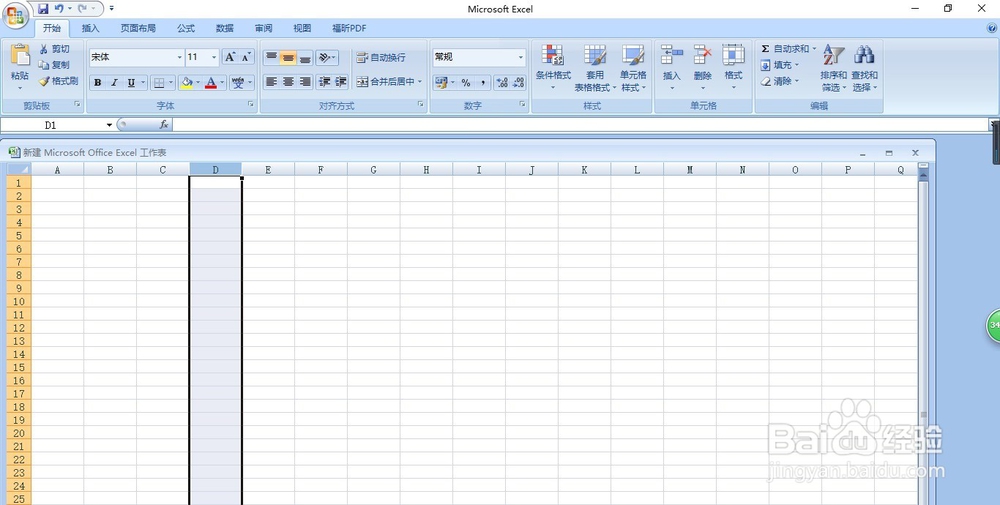Open the 福昕PDF tab
Screen dimensions: 1000x505
tap(349, 28)
